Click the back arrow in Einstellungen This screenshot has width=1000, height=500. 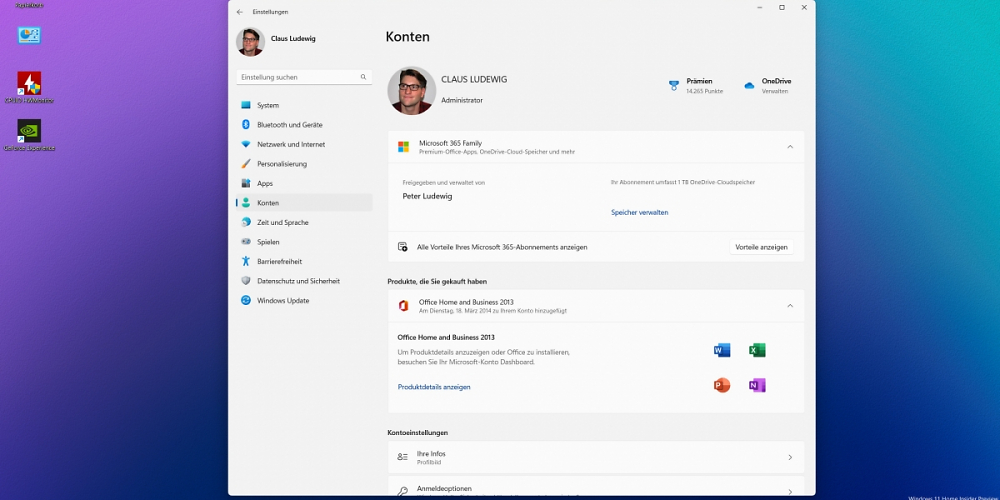[x=240, y=12]
